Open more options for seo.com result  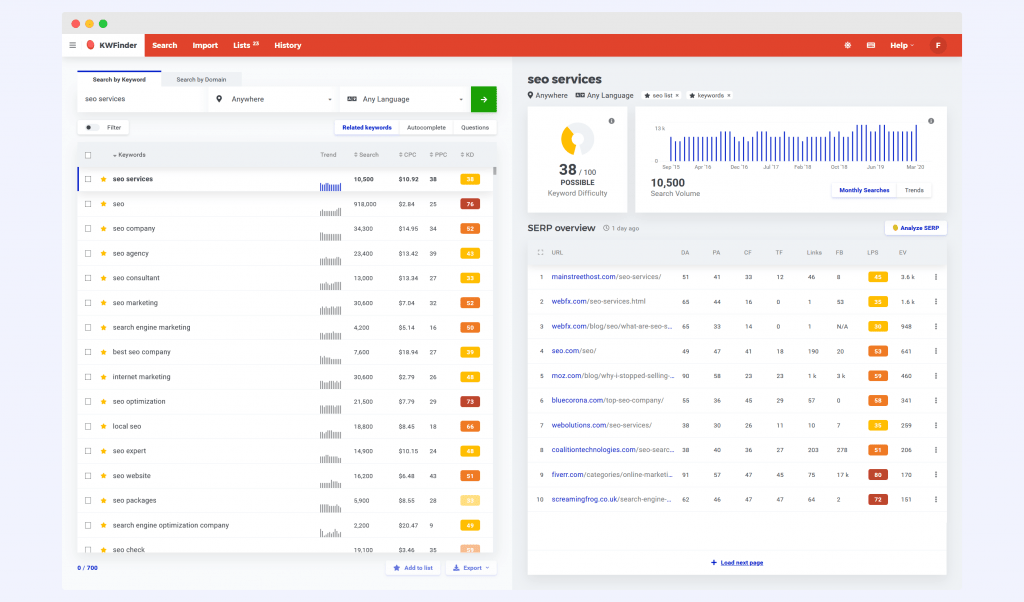tap(936, 351)
